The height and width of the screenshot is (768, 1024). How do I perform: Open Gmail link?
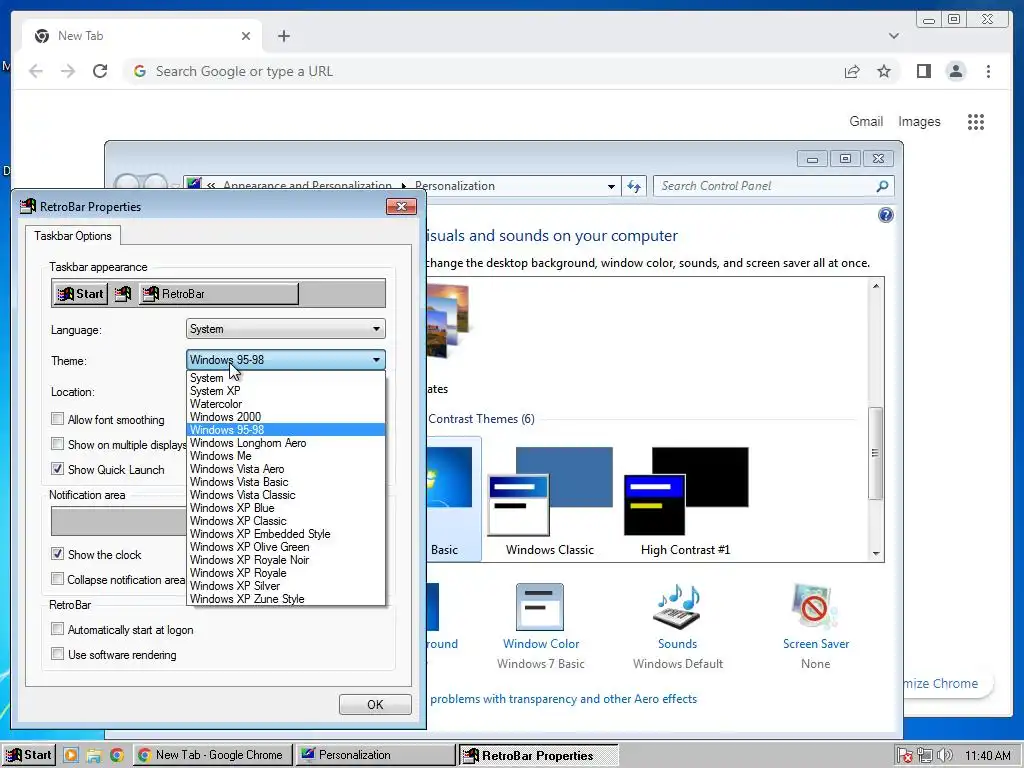[866, 121]
